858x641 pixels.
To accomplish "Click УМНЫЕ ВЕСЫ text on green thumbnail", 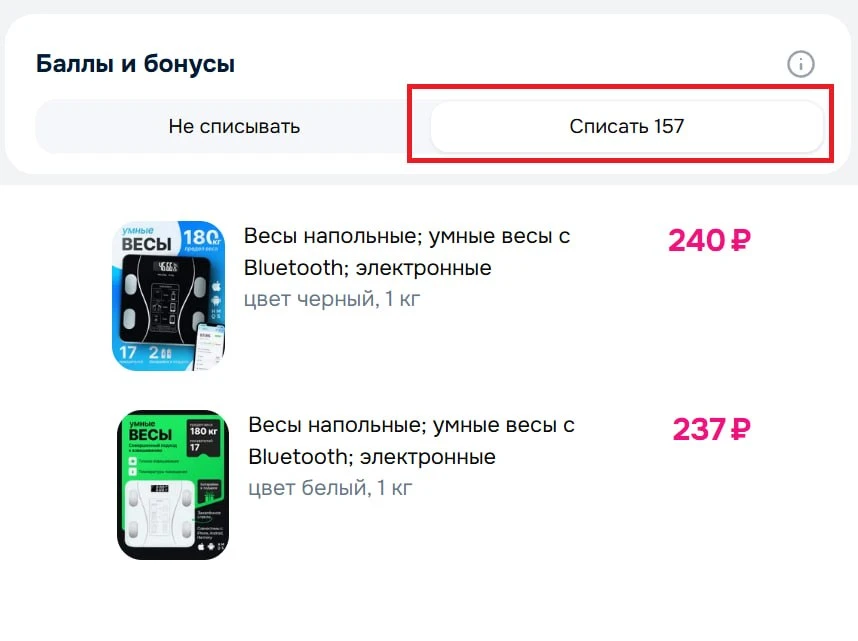I will click(x=149, y=430).
